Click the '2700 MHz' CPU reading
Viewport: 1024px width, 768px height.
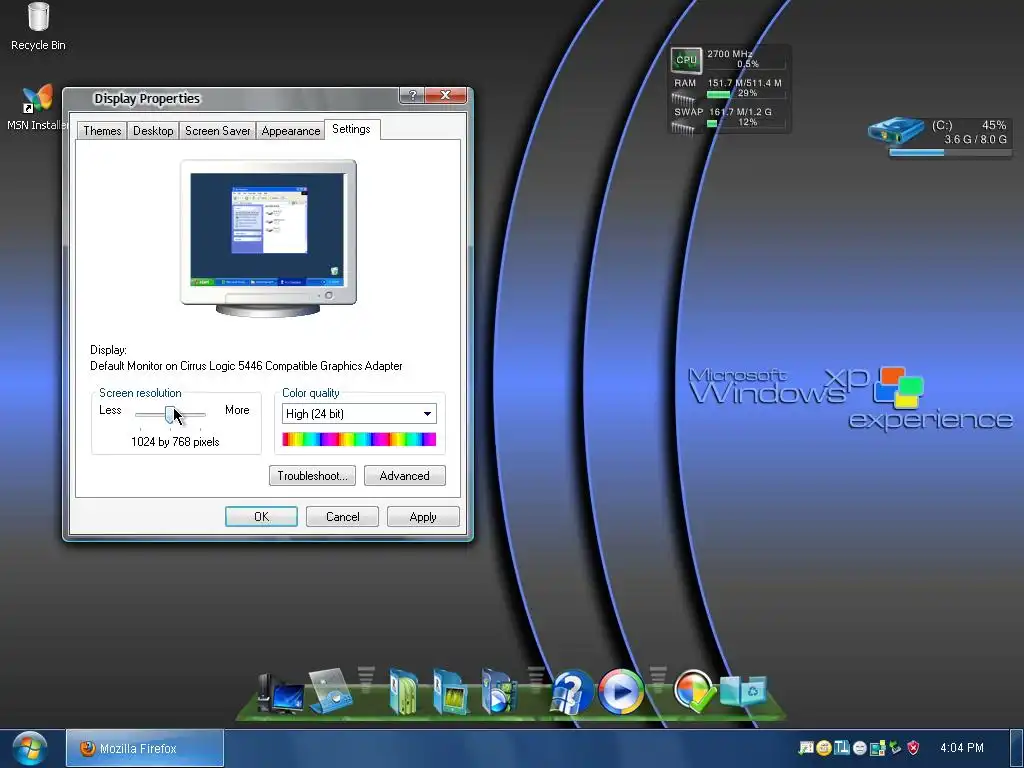(x=729, y=54)
